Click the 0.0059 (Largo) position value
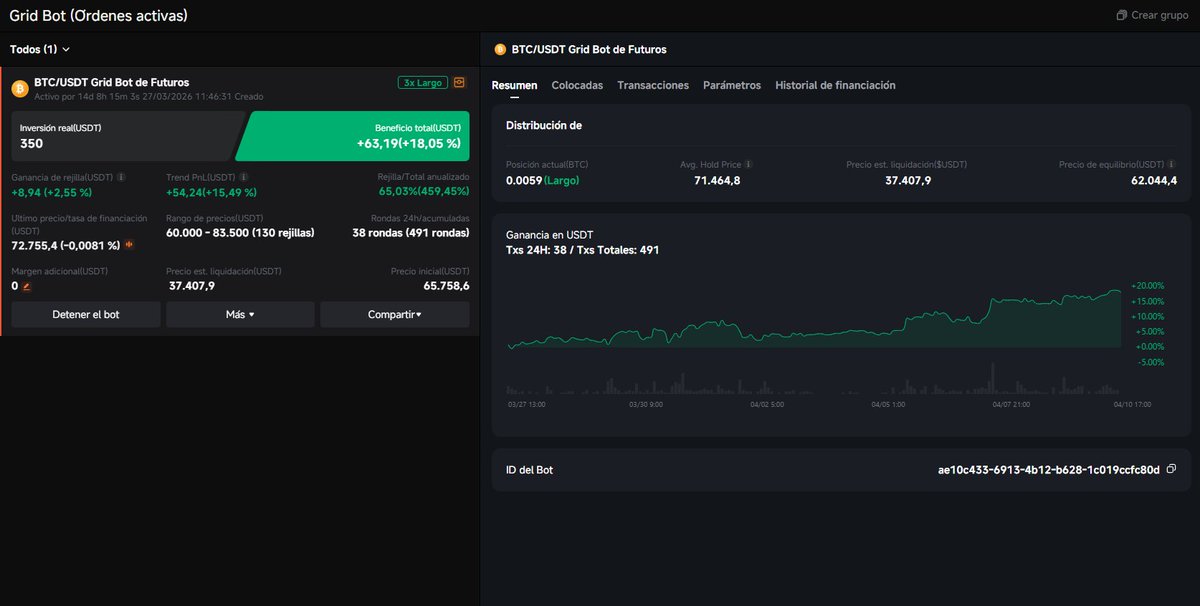Screen dimensions: 1200x606 [542, 181]
